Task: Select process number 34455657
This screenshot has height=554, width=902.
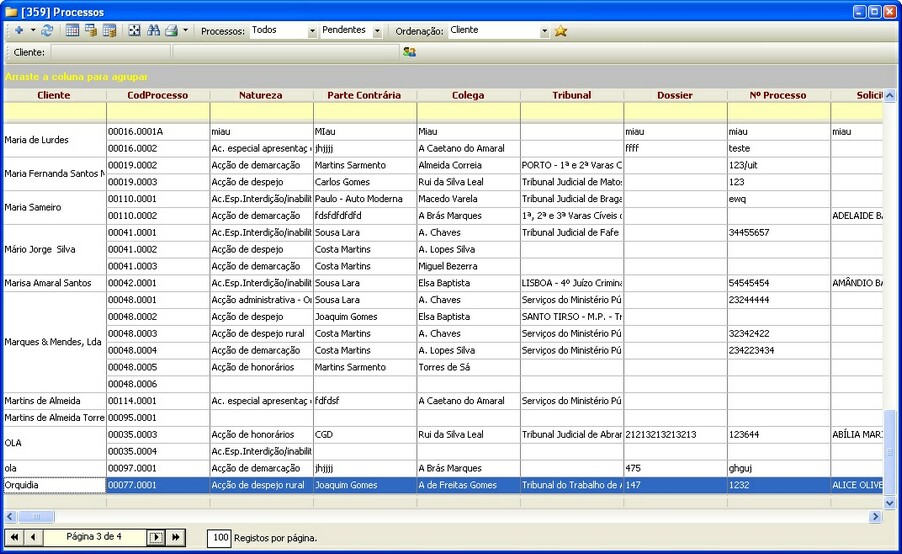Action: [779, 232]
